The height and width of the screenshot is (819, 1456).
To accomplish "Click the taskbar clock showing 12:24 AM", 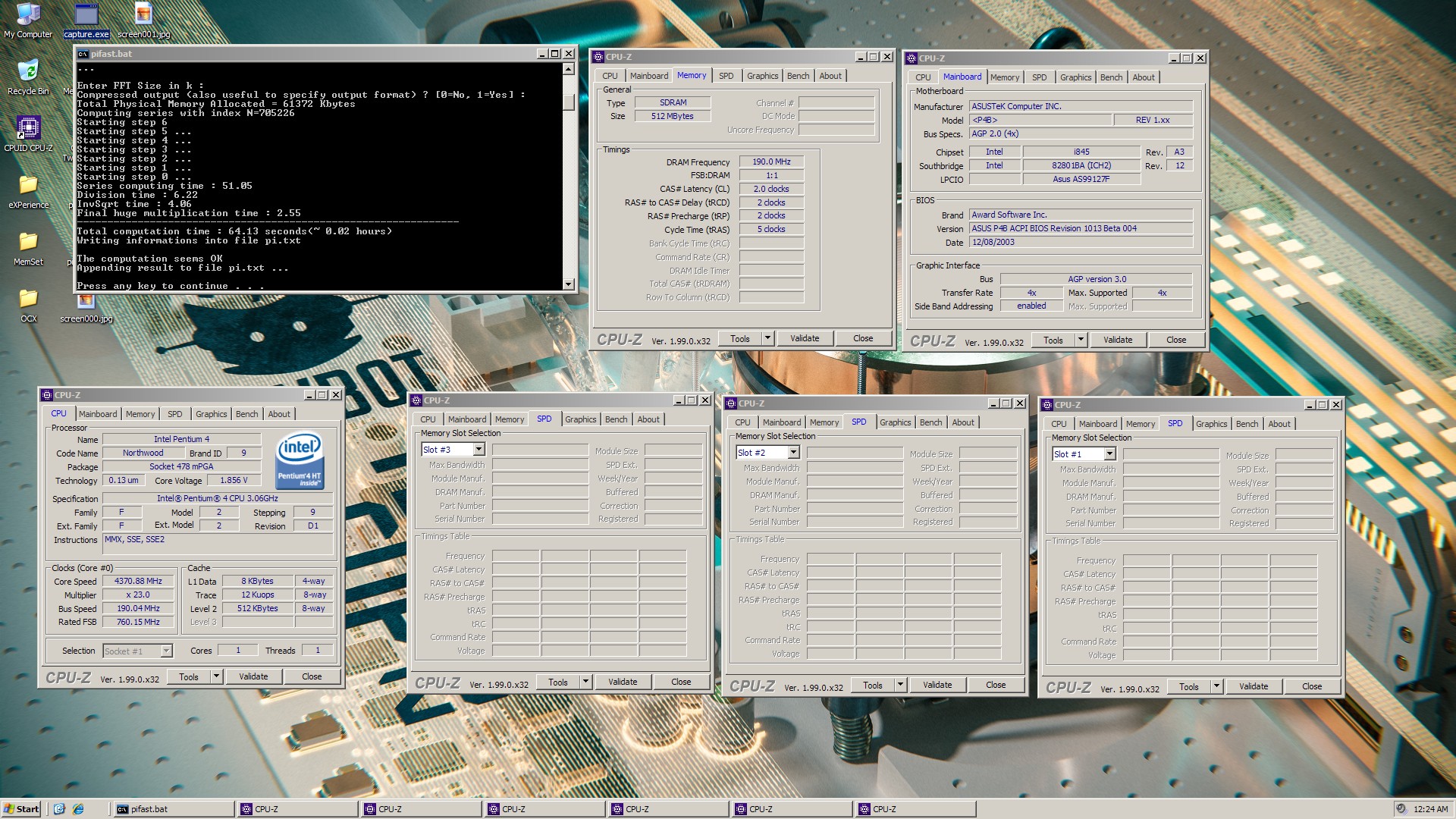I will (1431, 809).
